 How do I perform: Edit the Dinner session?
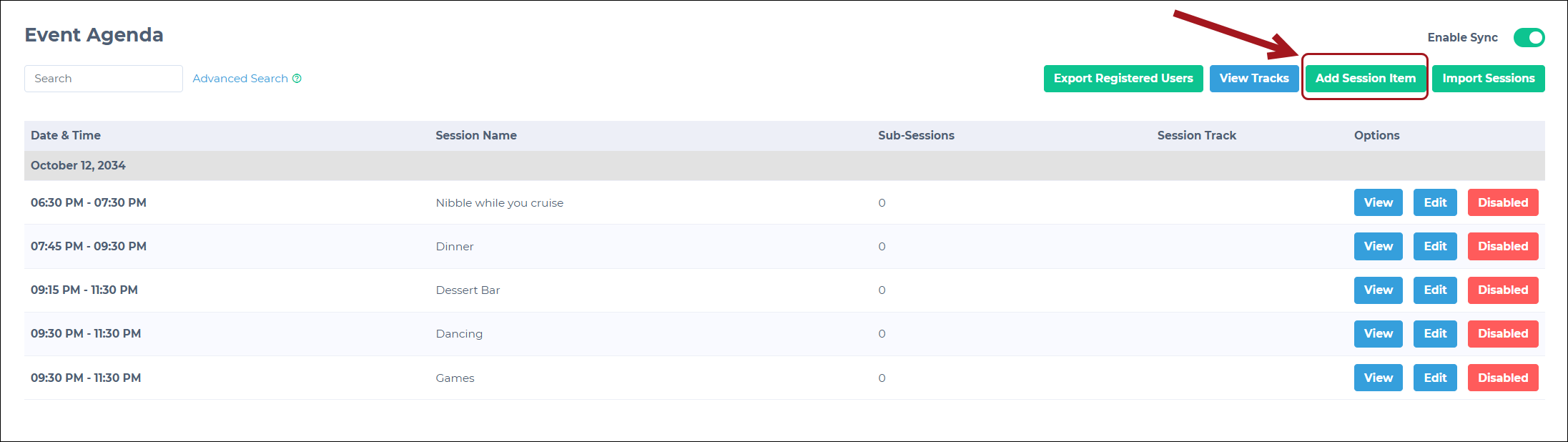[x=1435, y=246]
